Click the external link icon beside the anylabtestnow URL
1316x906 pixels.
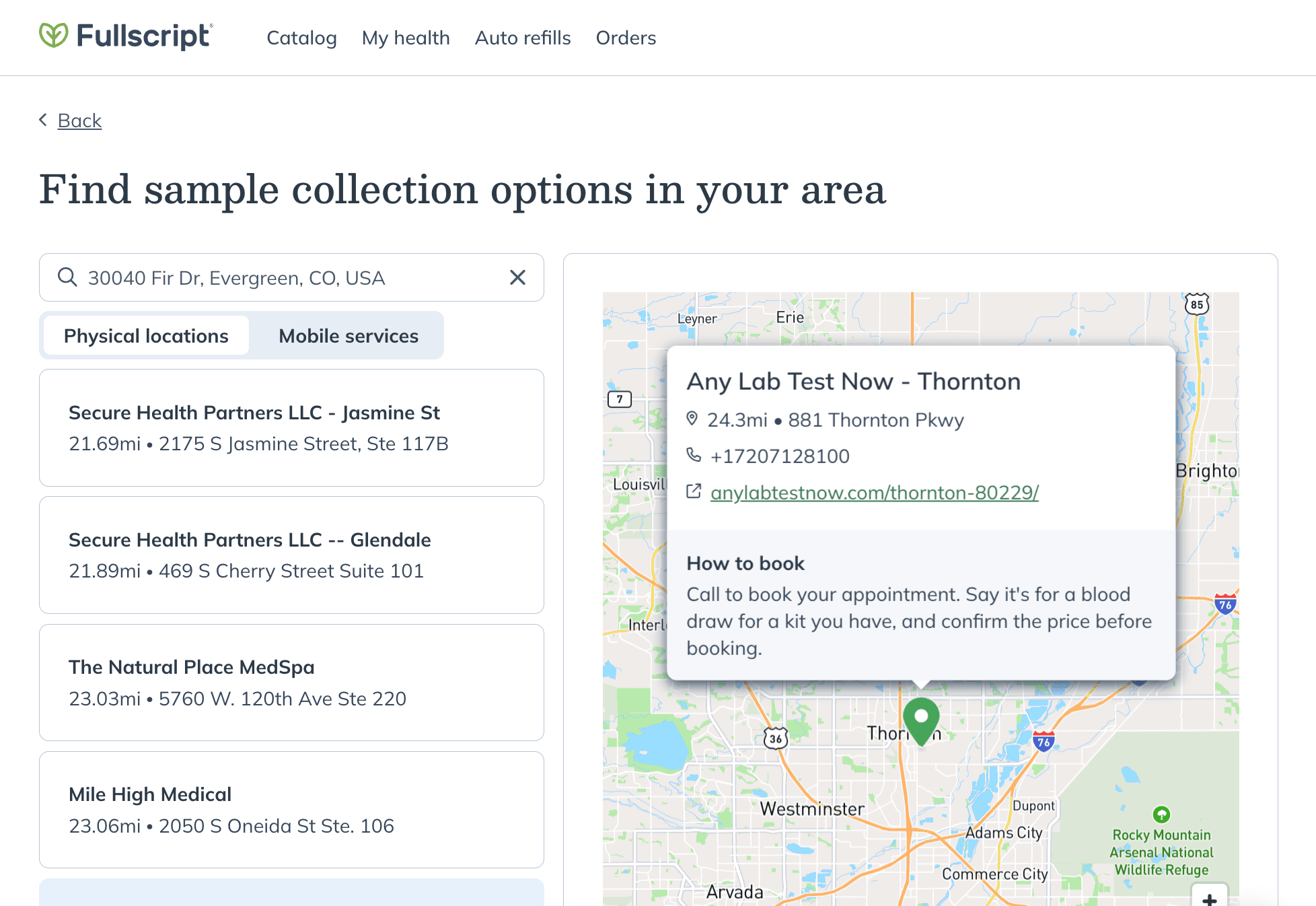click(x=694, y=491)
